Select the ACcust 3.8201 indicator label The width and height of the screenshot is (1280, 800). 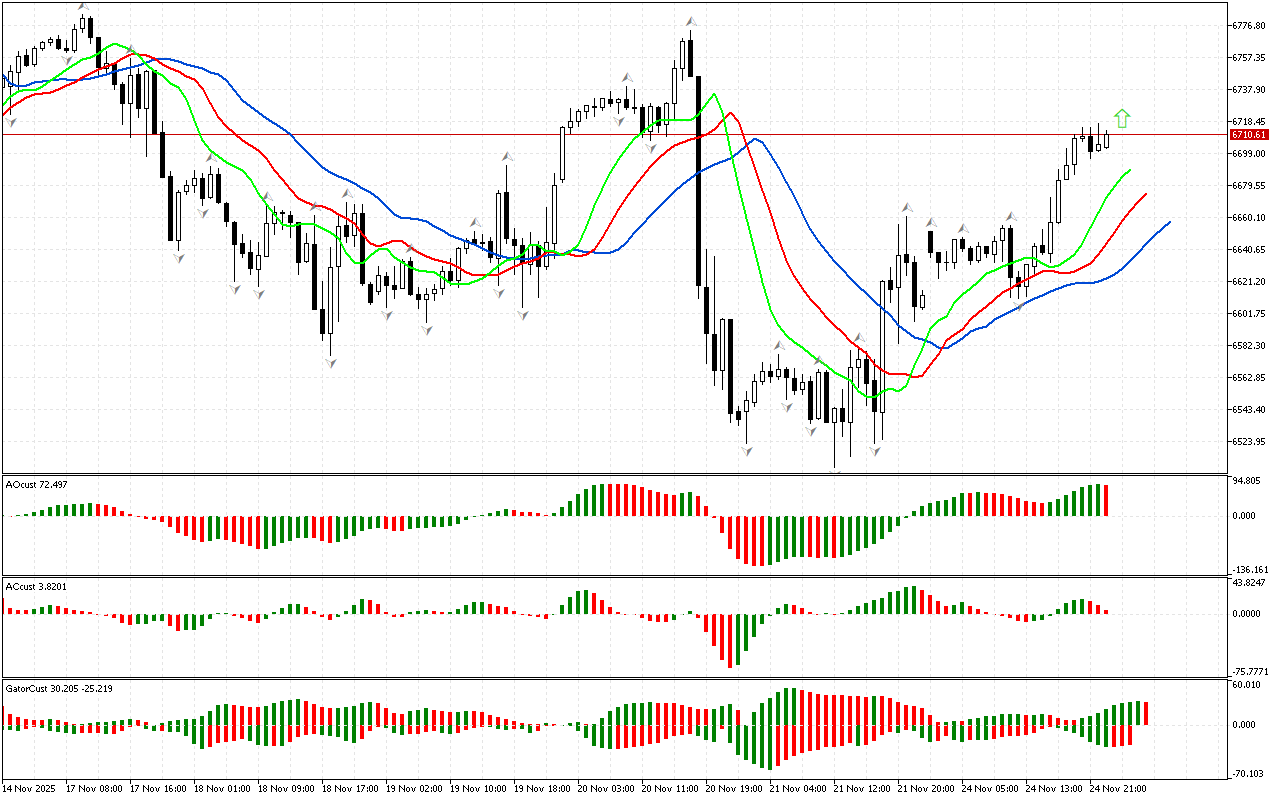[36, 585]
